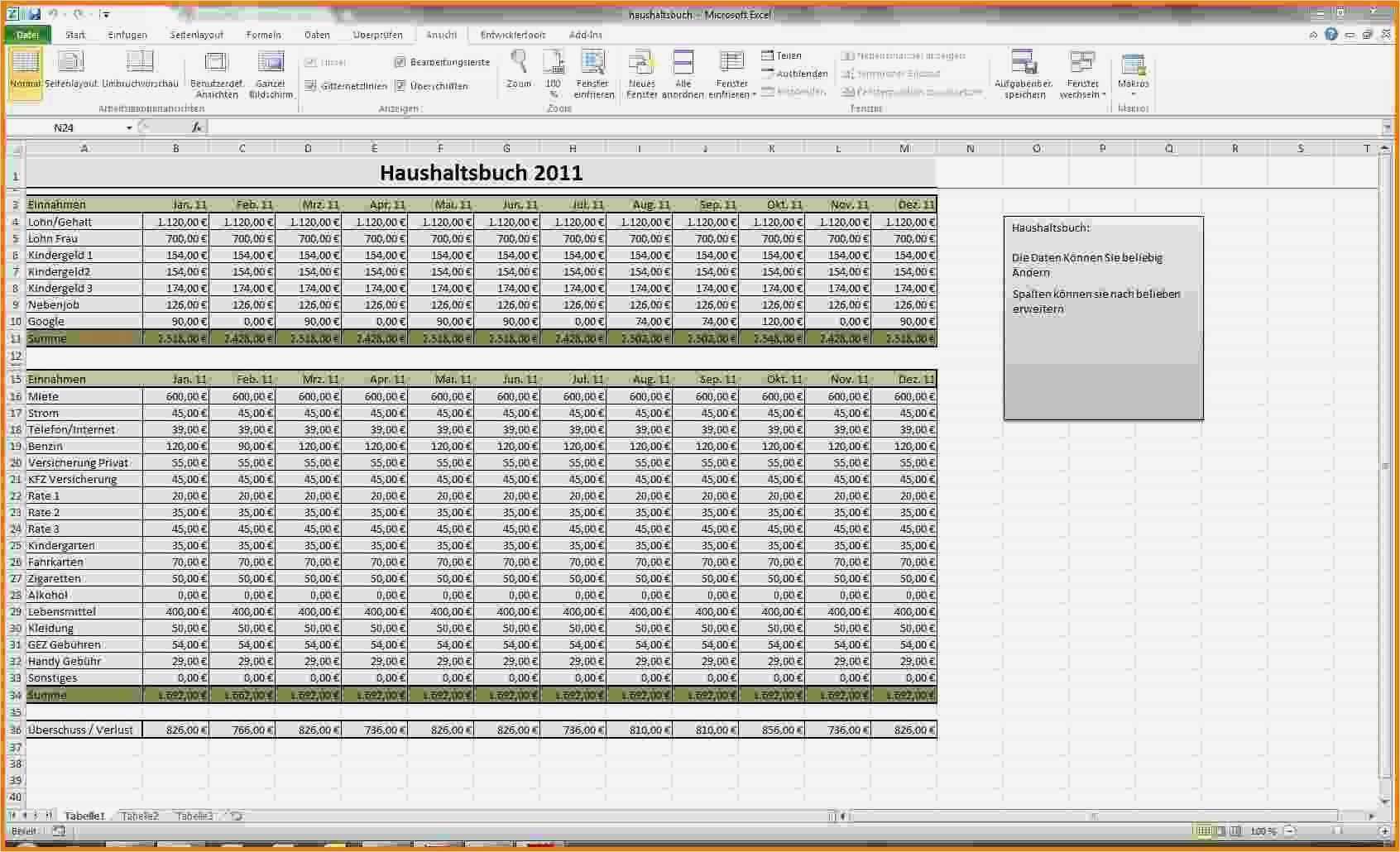This screenshot has width=1400, height=852.
Task: Switch to the Daten ribbon tab
Action: pos(317,35)
